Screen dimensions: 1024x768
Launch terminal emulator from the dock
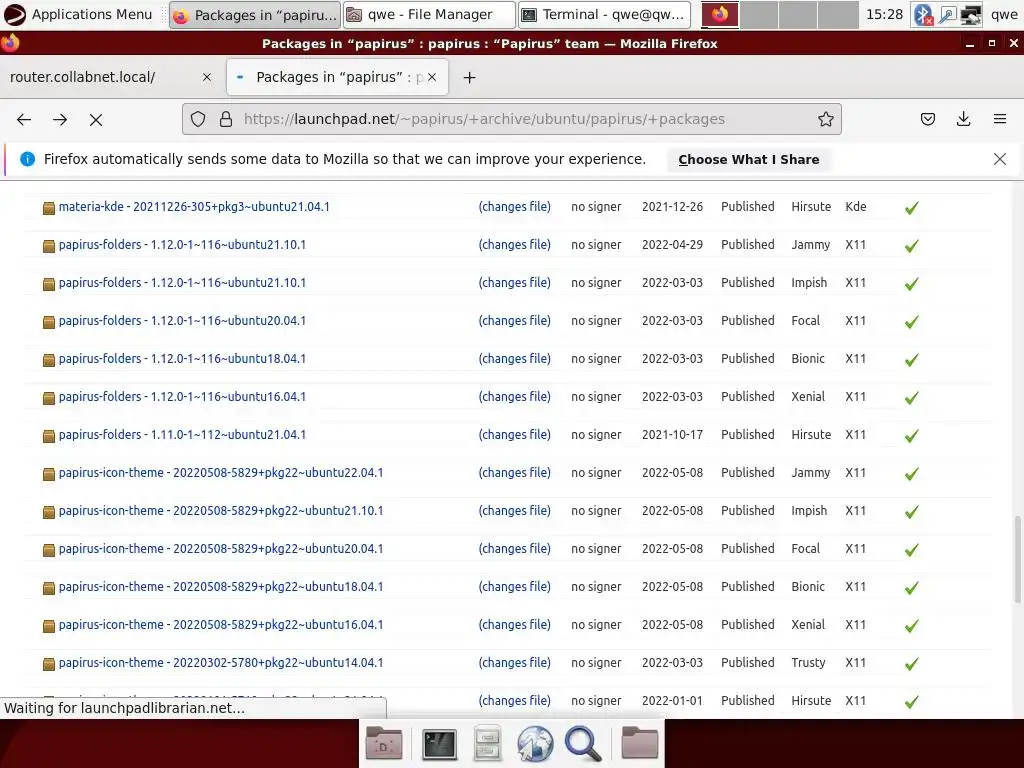[440, 743]
